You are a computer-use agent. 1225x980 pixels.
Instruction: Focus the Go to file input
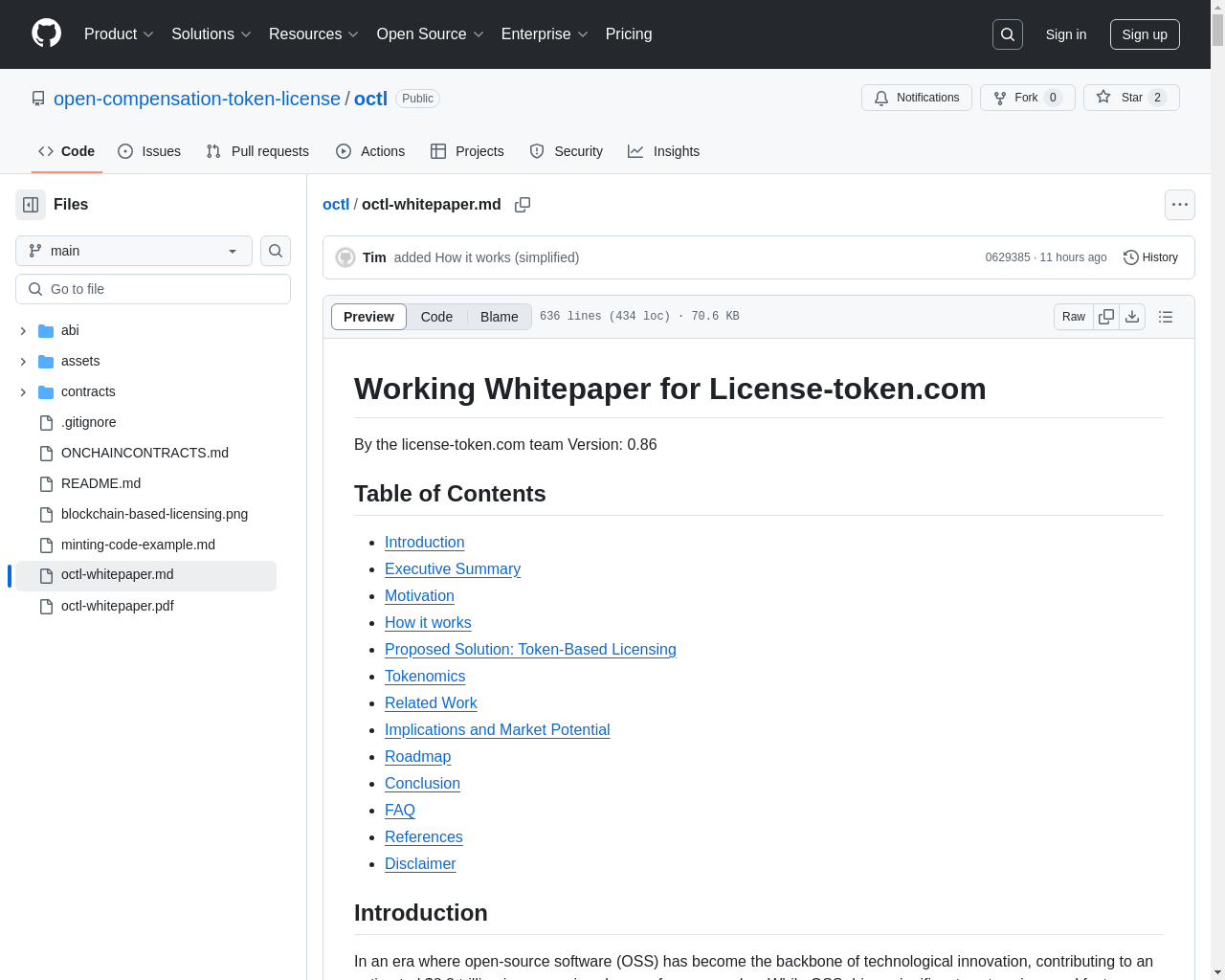tap(153, 289)
